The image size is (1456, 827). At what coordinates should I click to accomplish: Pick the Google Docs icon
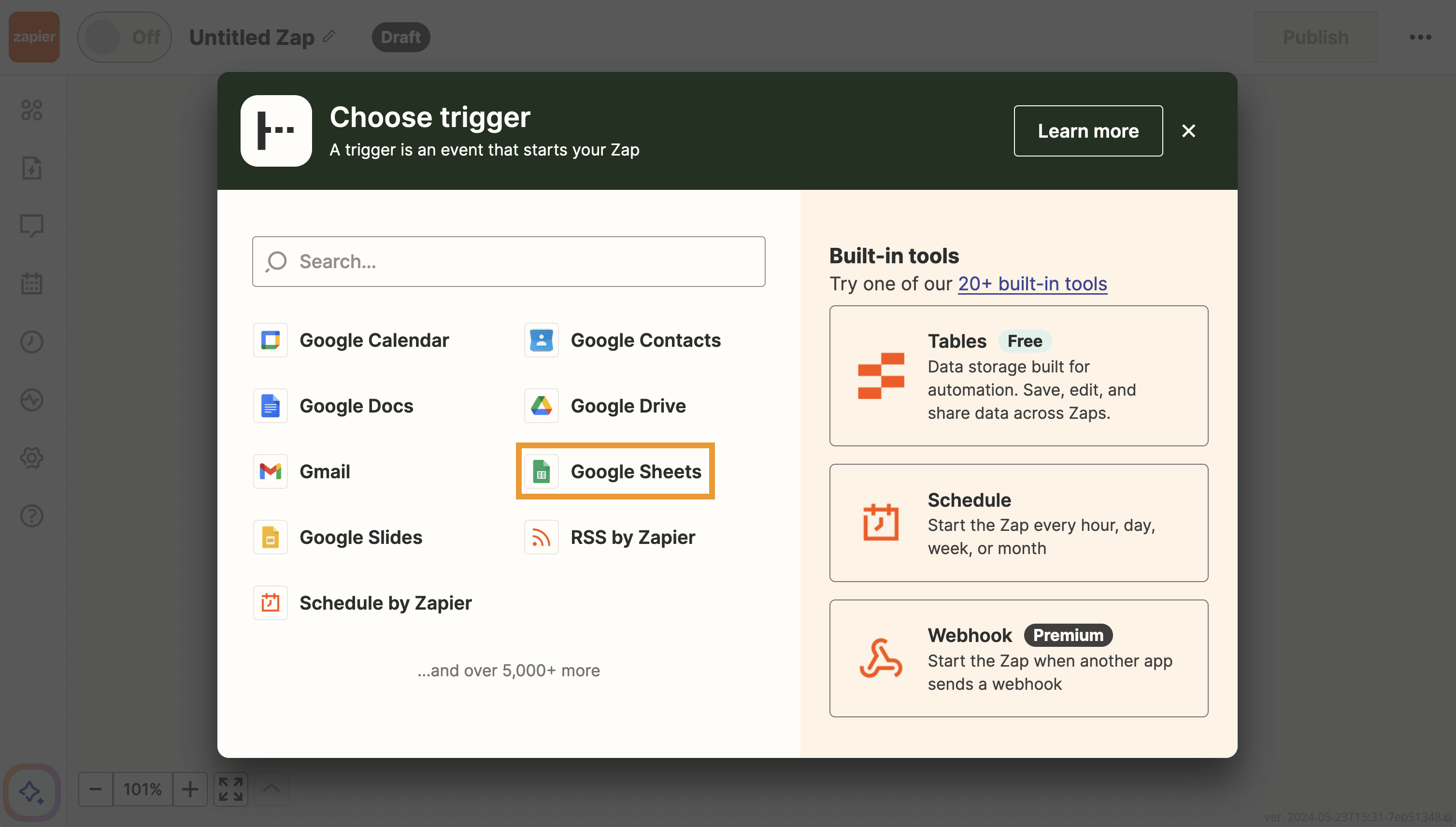(271, 406)
